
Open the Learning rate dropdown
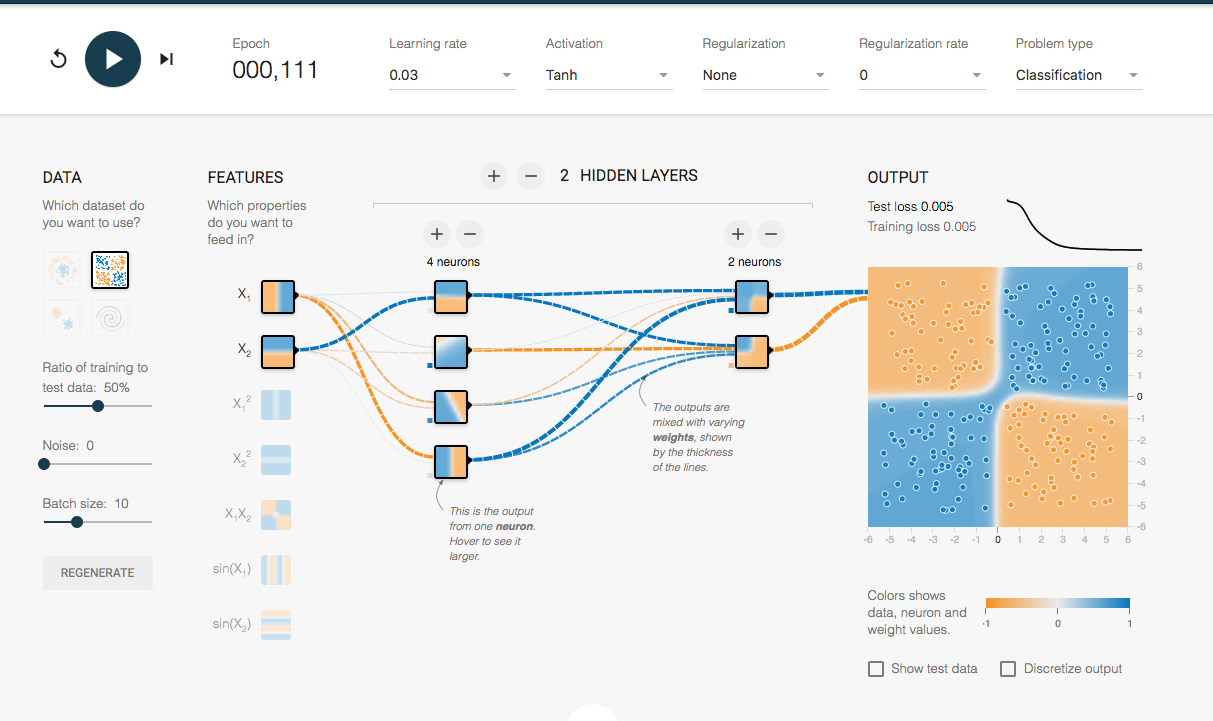(452, 75)
